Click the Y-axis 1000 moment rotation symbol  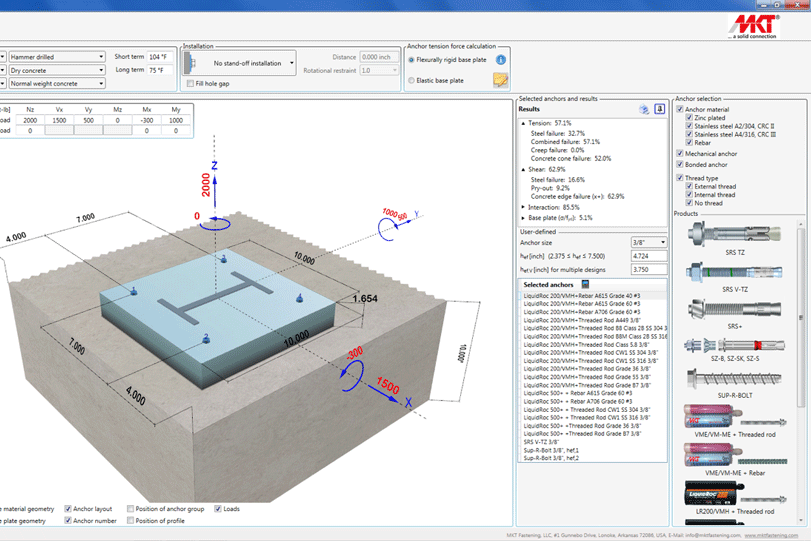coord(387,229)
